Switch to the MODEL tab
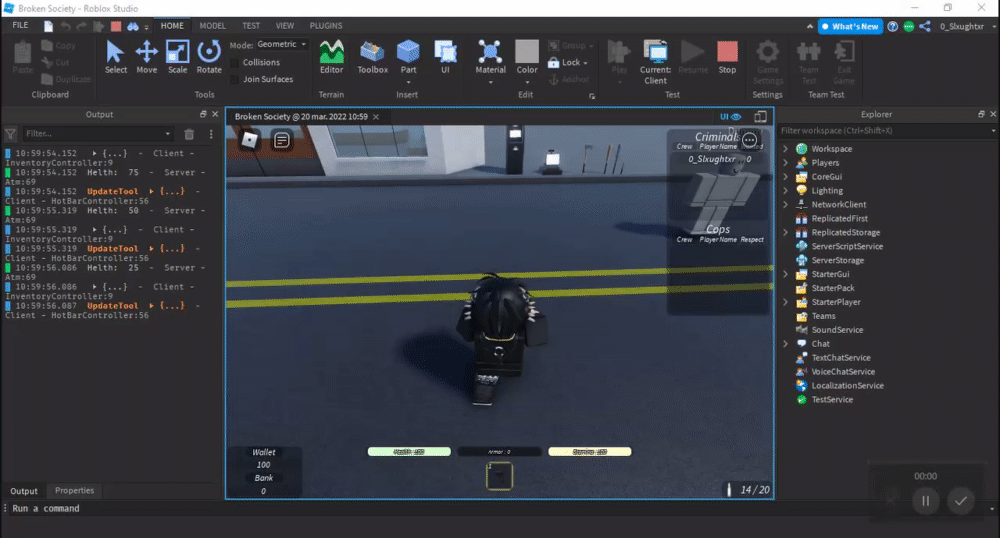Image resolution: width=1000 pixels, height=538 pixels. 212,25
